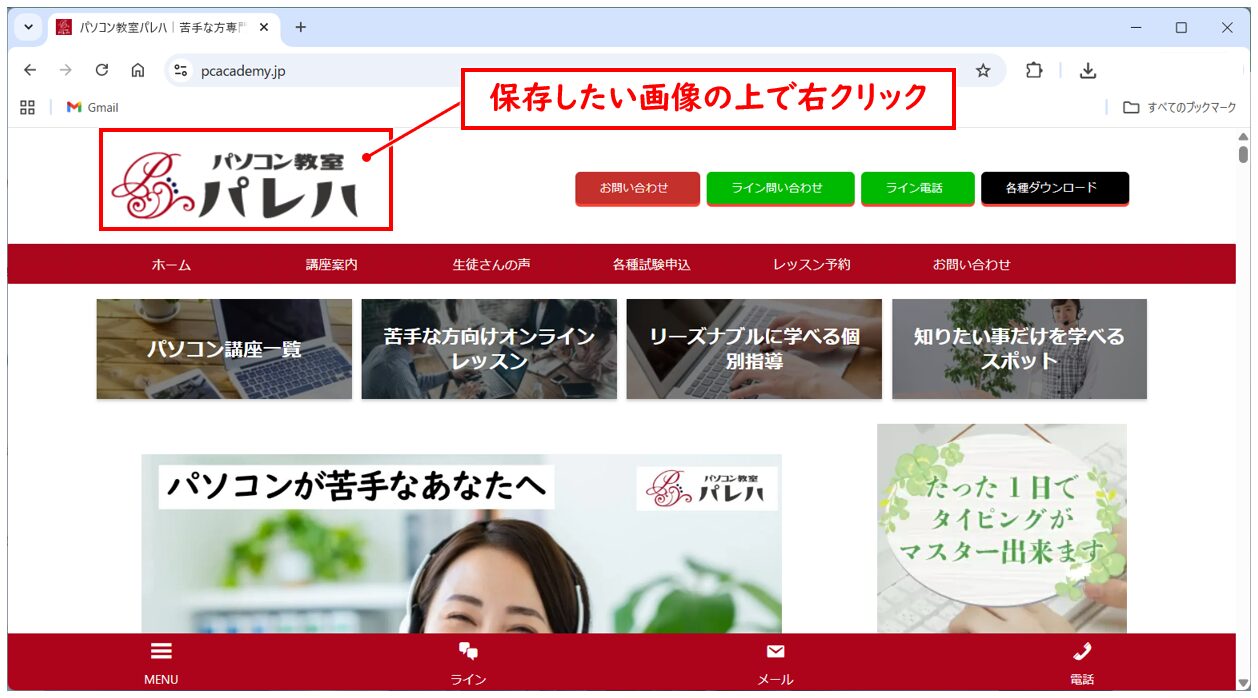Open the MENU hamburger icon in bottom bar
Screen dimensions: 1258x698
point(160,651)
